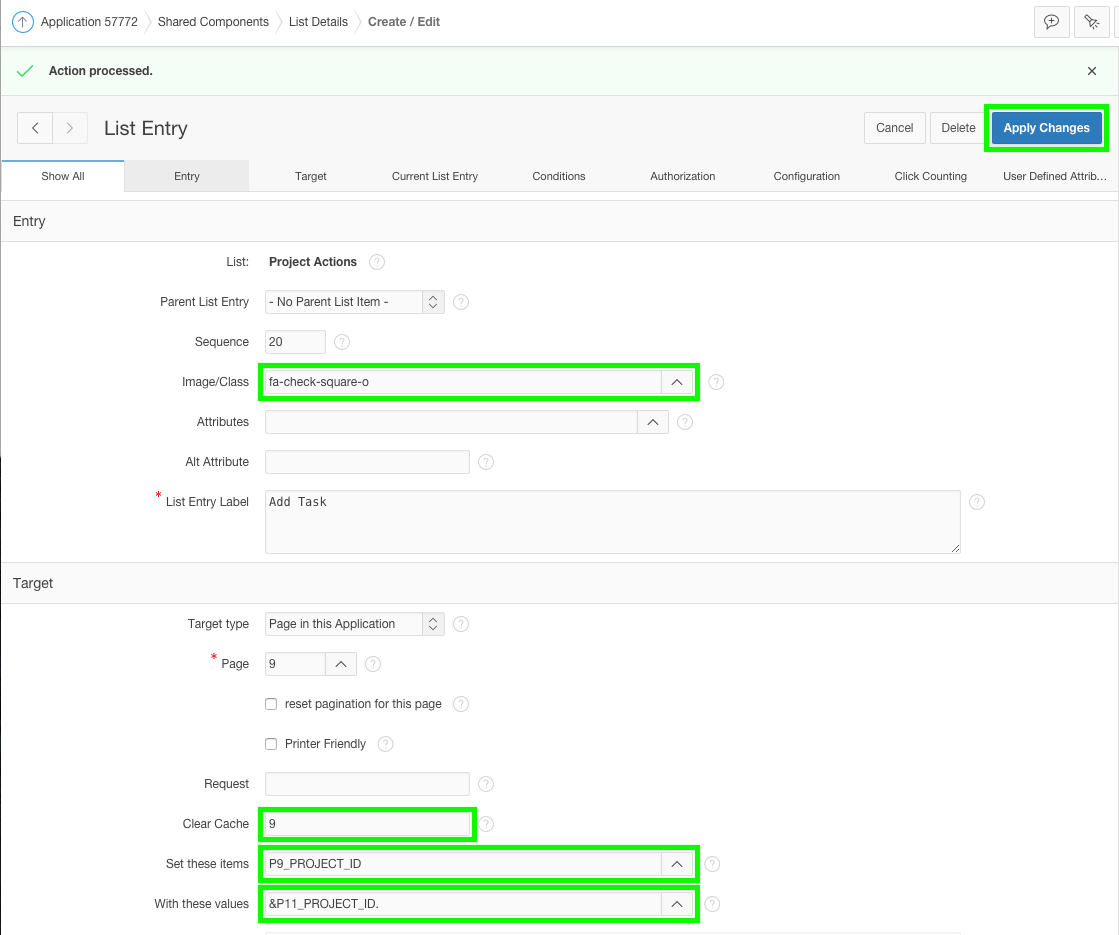The image size is (1119, 935).
Task: Open the Parent List Entry dropdown
Action: click(355, 302)
